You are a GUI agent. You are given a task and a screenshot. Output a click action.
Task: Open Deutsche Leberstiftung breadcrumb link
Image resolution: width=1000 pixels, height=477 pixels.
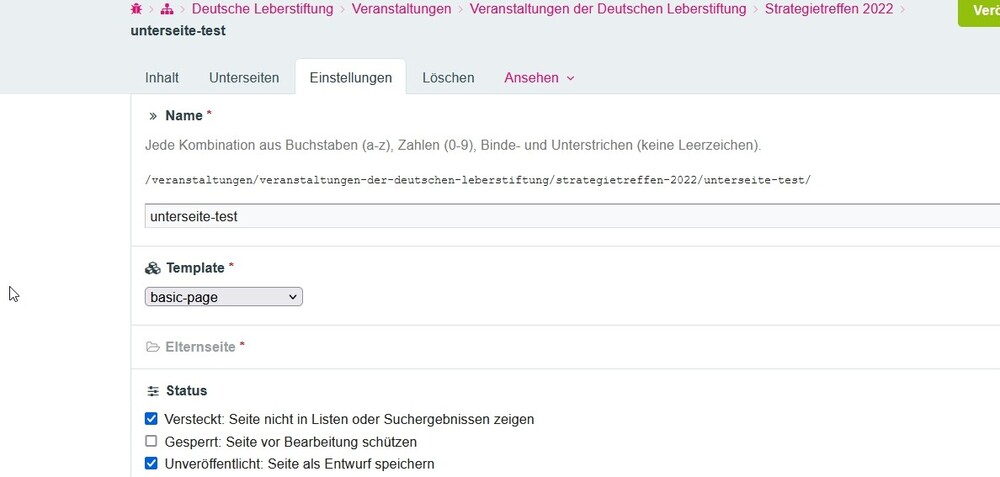point(264,9)
